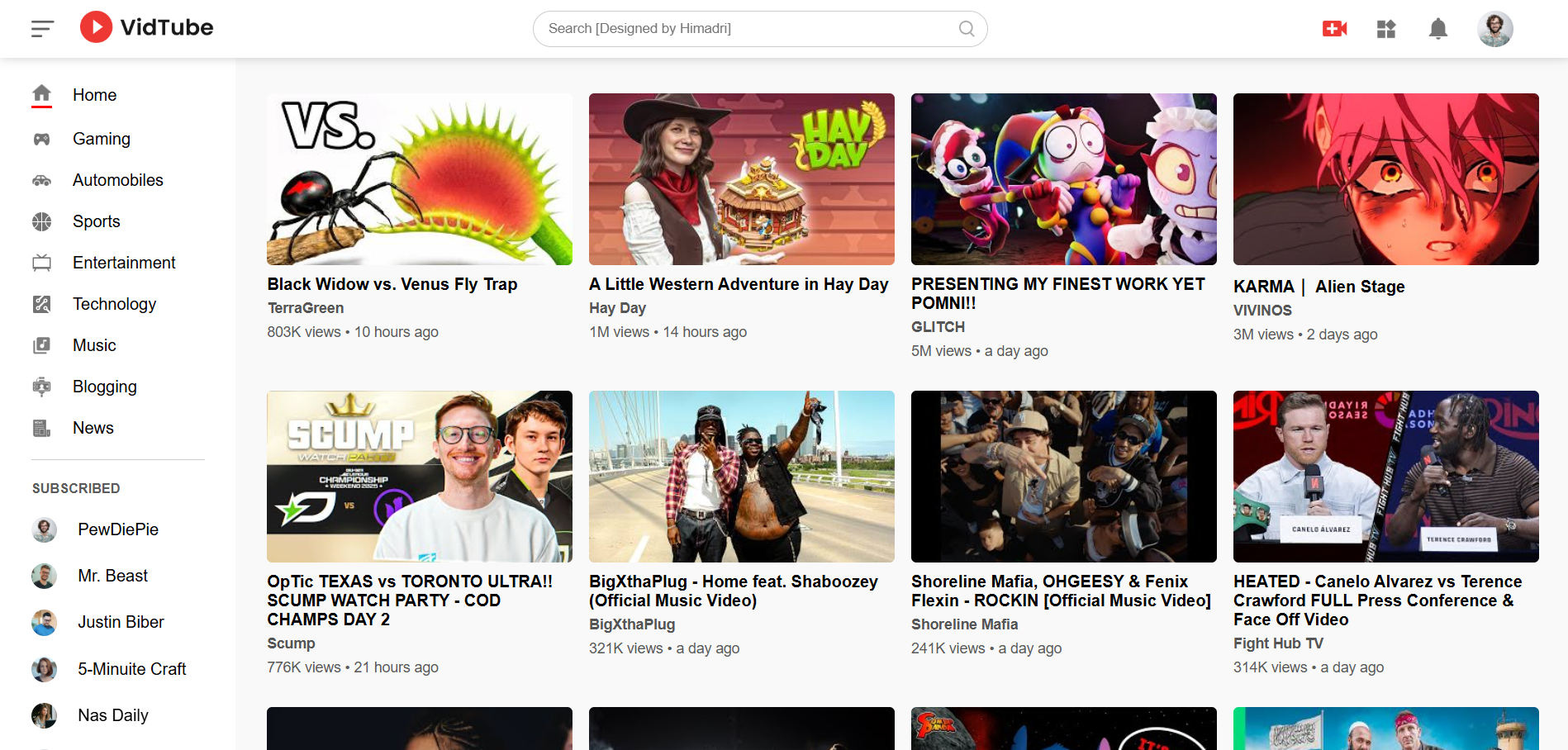
Task: Click channel name 'Scump'
Action: [291, 643]
